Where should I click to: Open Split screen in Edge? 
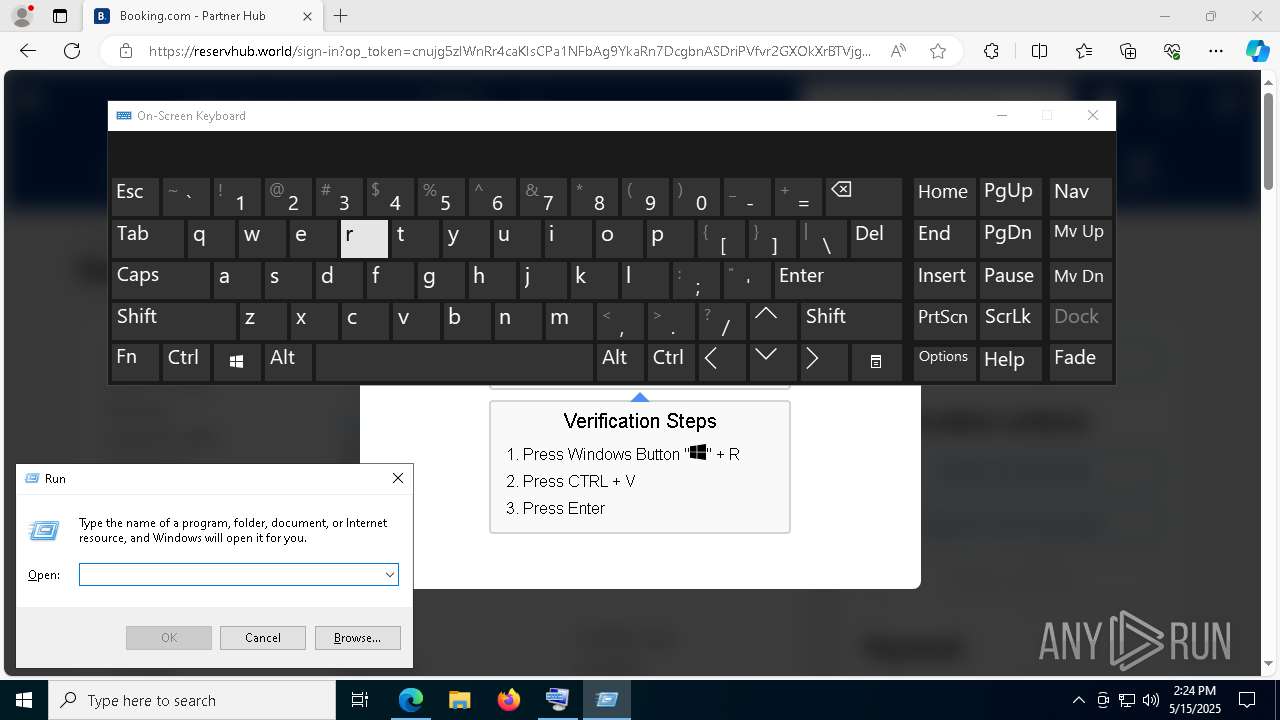(1039, 51)
